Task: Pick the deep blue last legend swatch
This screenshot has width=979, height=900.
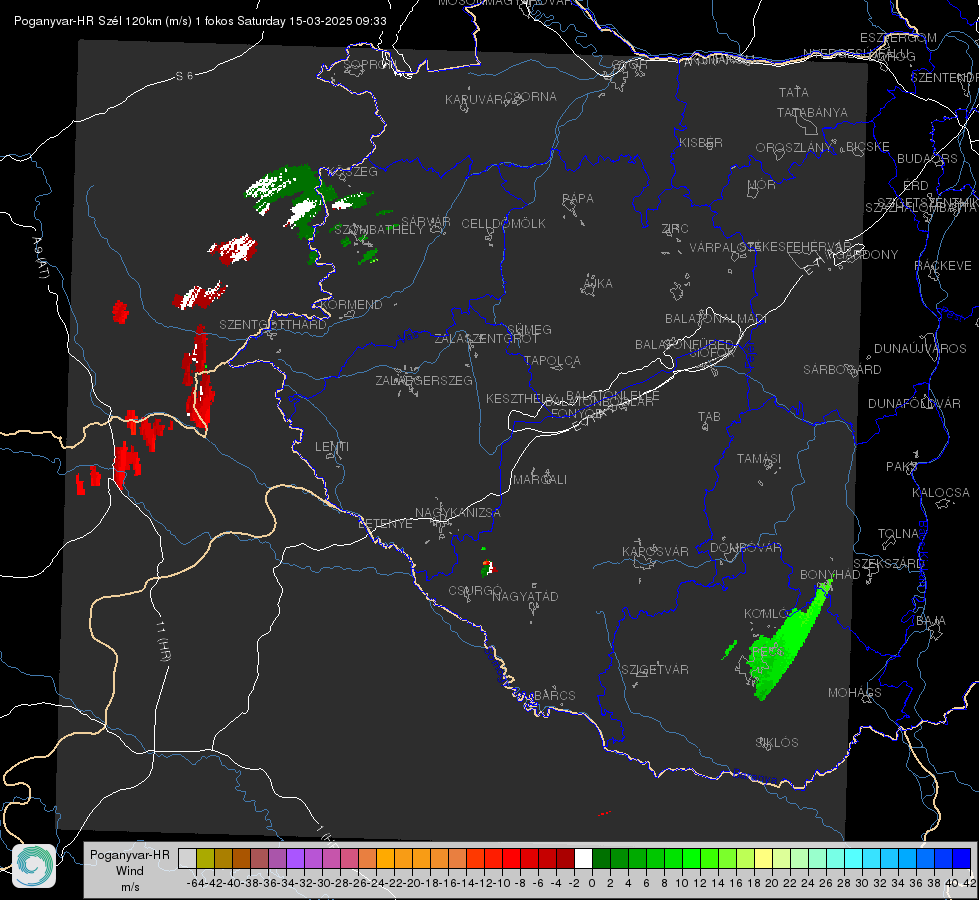Action: [x=962, y=859]
